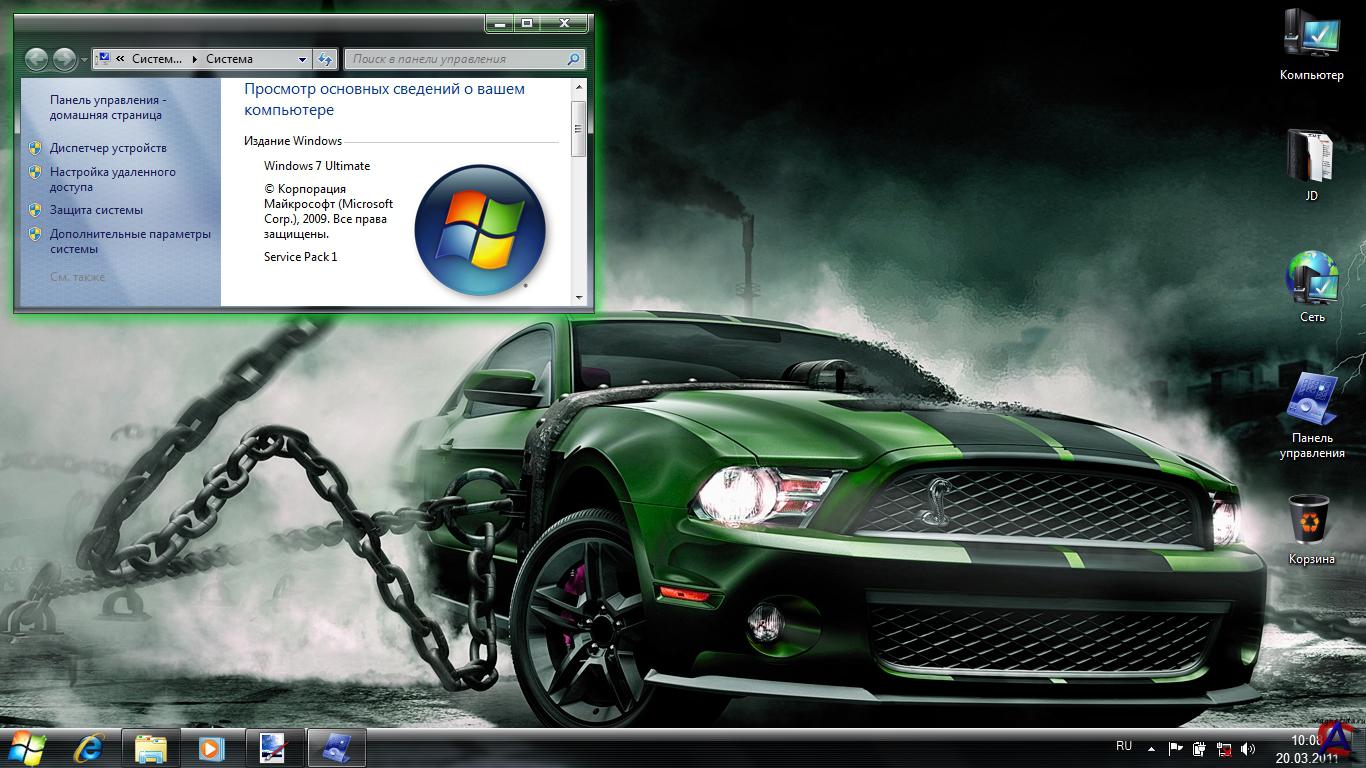Click Защита системы in the sidebar
The image size is (1366, 768).
click(x=96, y=210)
